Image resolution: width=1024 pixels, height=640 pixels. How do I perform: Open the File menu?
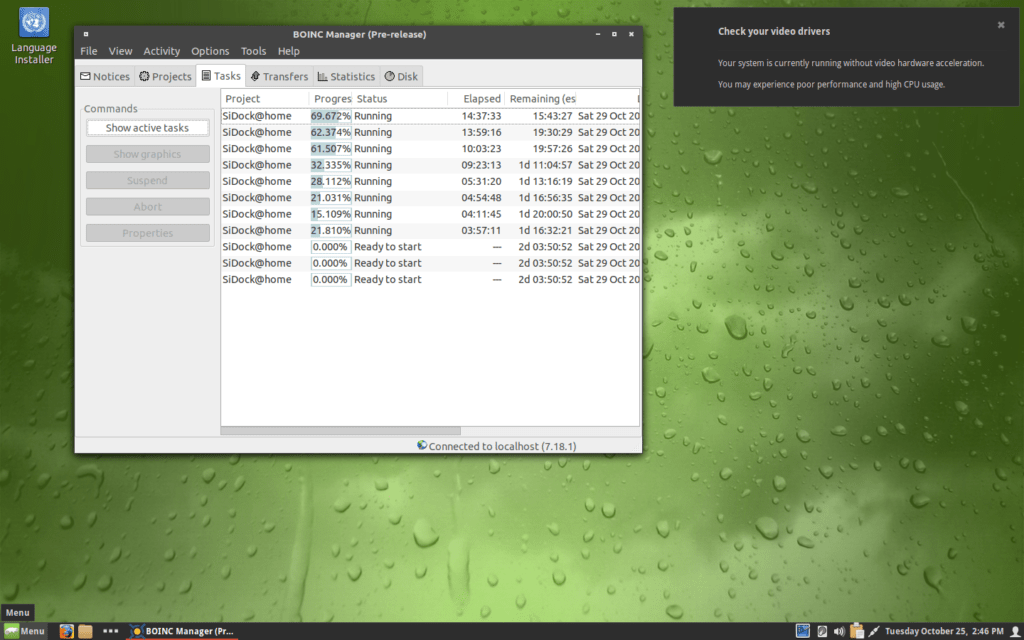pos(88,51)
